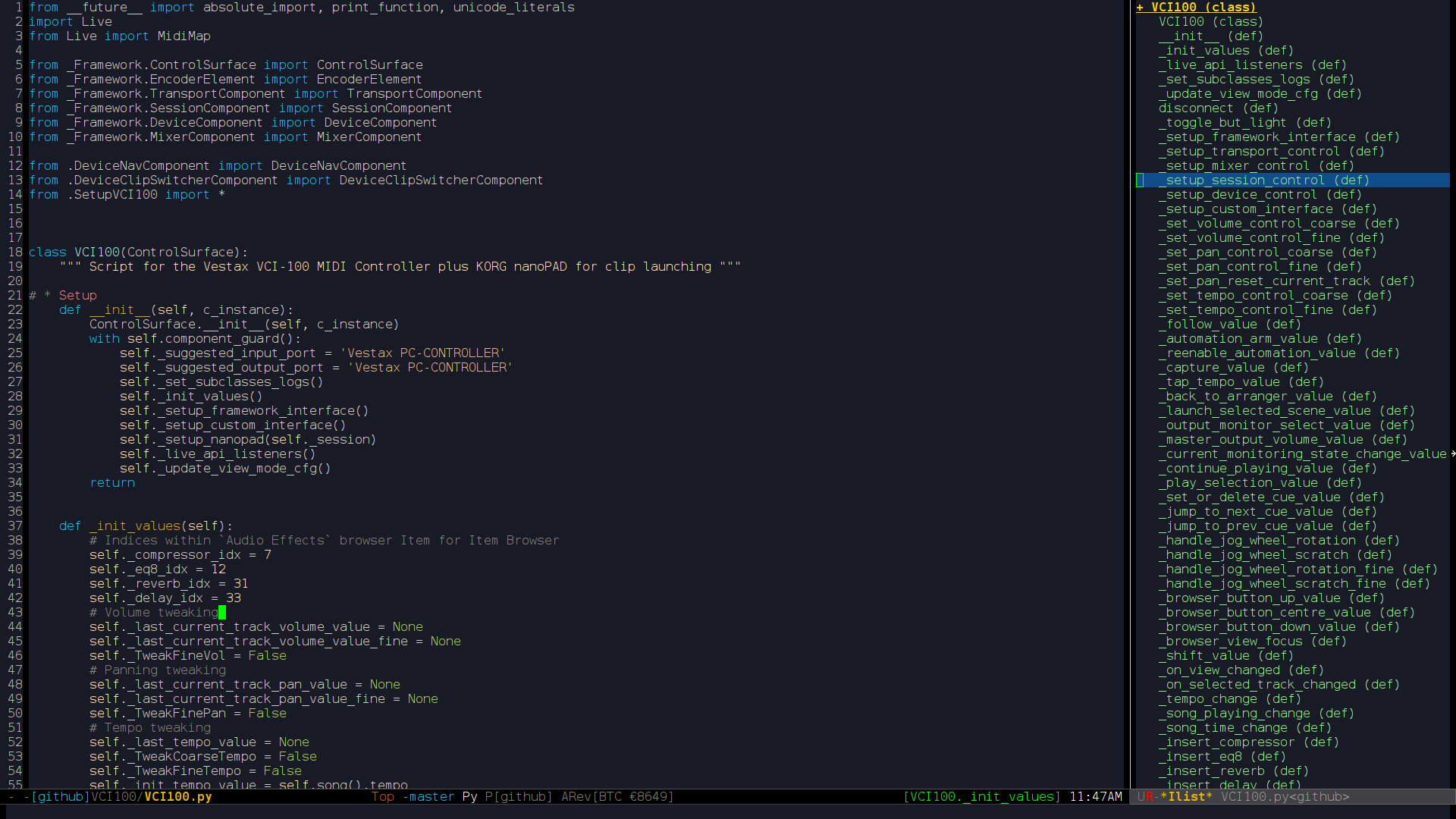Viewport: 1456px width, 819px height.
Task: Jump to _tempo_change (def) entry
Action: point(1229,699)
